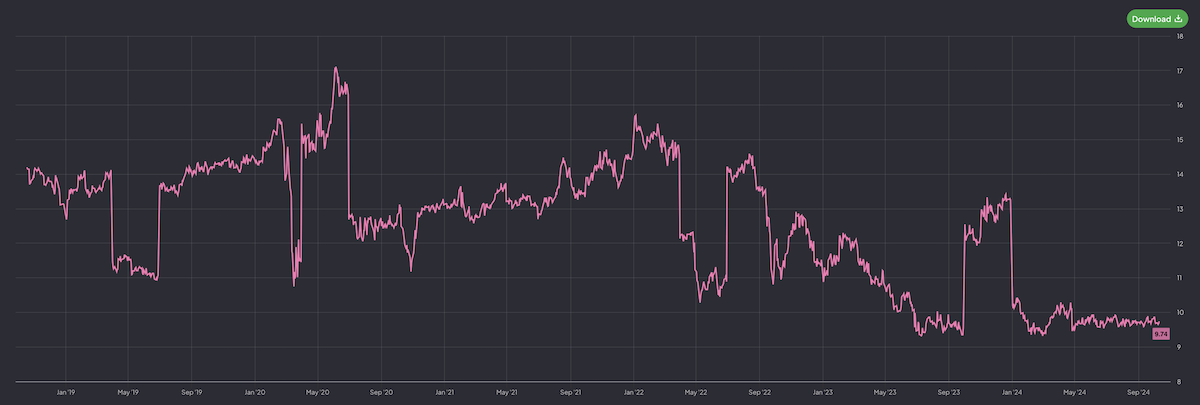The width and height of the screenshot is (1200, 405).
Task: Click the download arrow icon
Action: tap(1178, 18)
